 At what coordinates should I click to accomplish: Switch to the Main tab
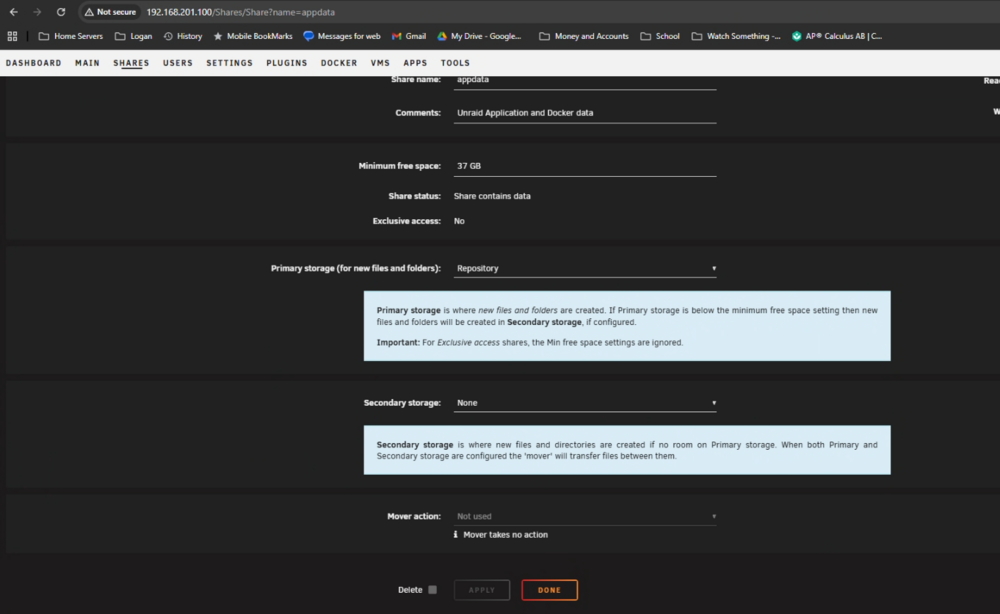pos(87,63)
